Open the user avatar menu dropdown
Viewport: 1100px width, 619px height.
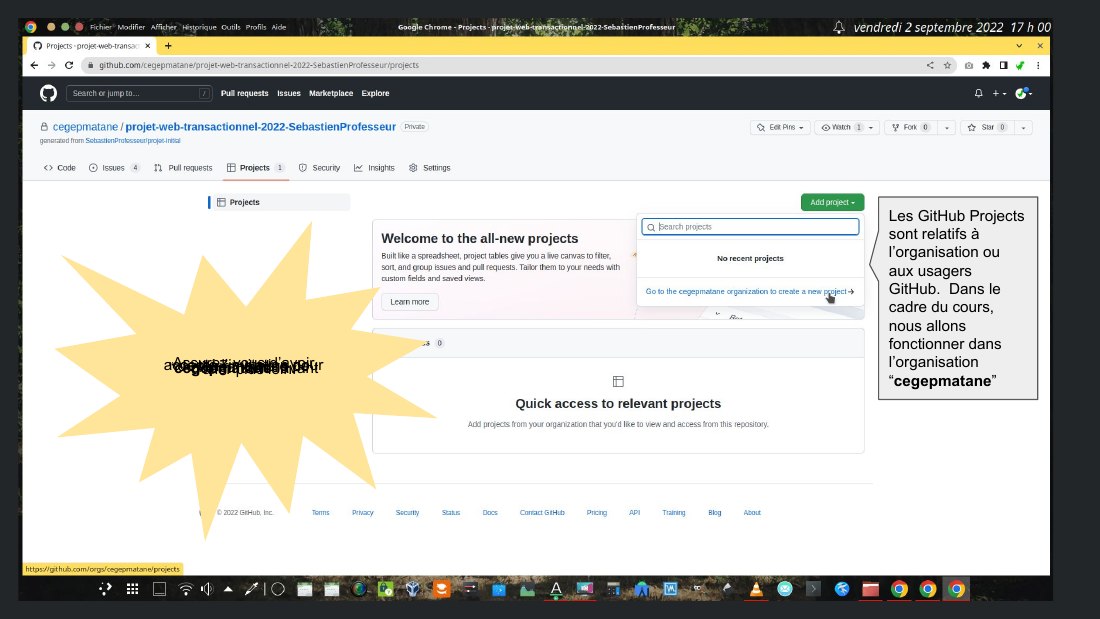click(x=1024, y=93)
